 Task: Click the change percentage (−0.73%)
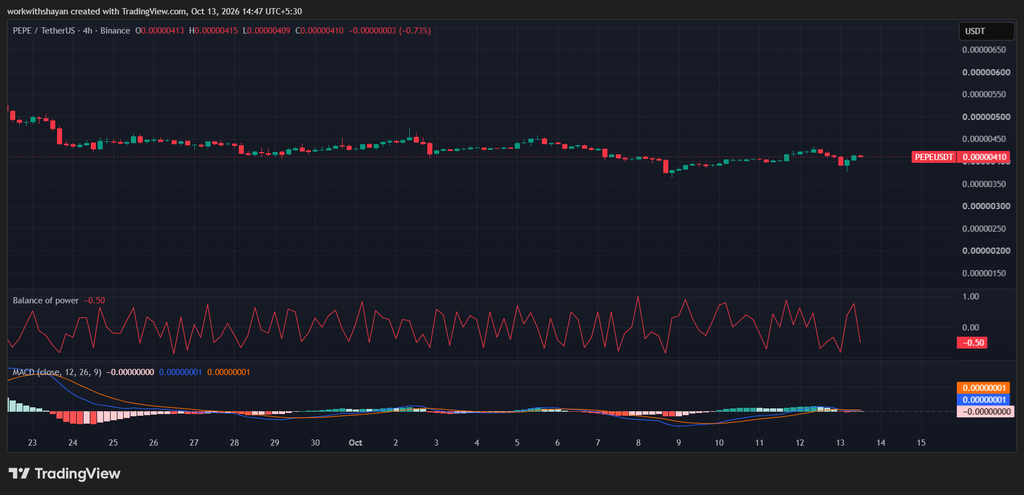pyautogui.click(x=415, y=31)
